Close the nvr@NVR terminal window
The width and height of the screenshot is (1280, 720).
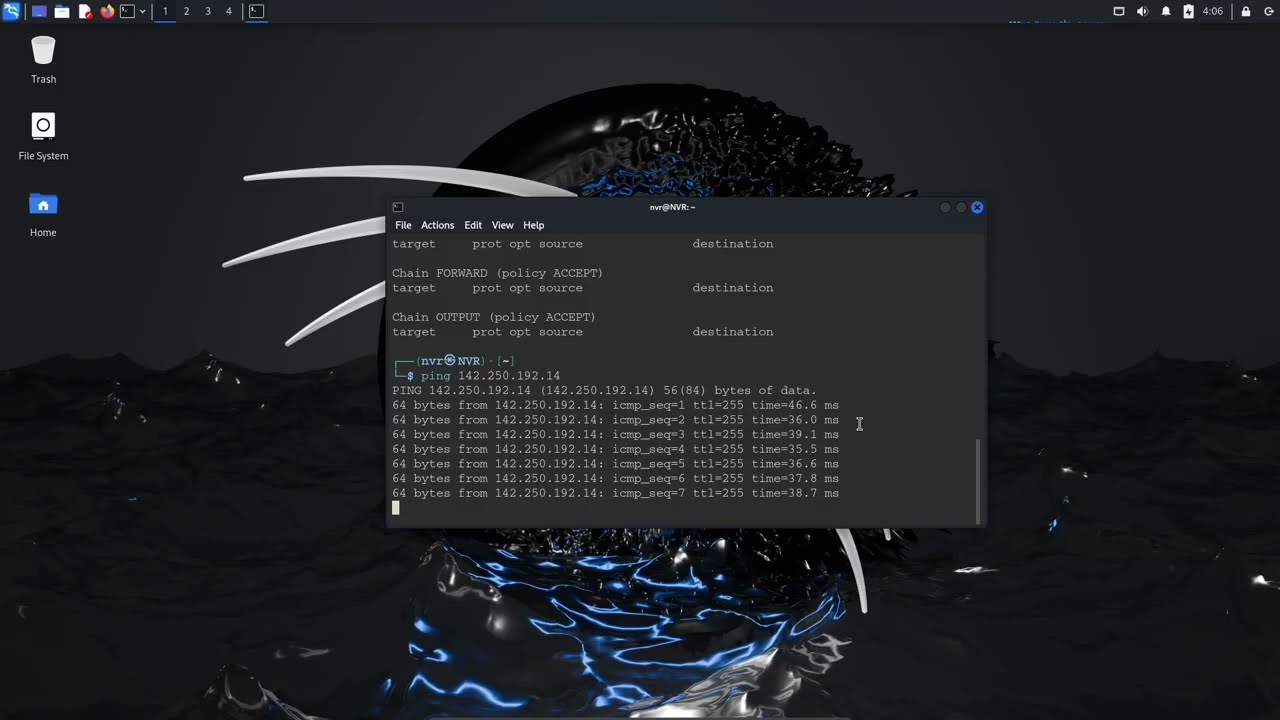coord(977,207)
